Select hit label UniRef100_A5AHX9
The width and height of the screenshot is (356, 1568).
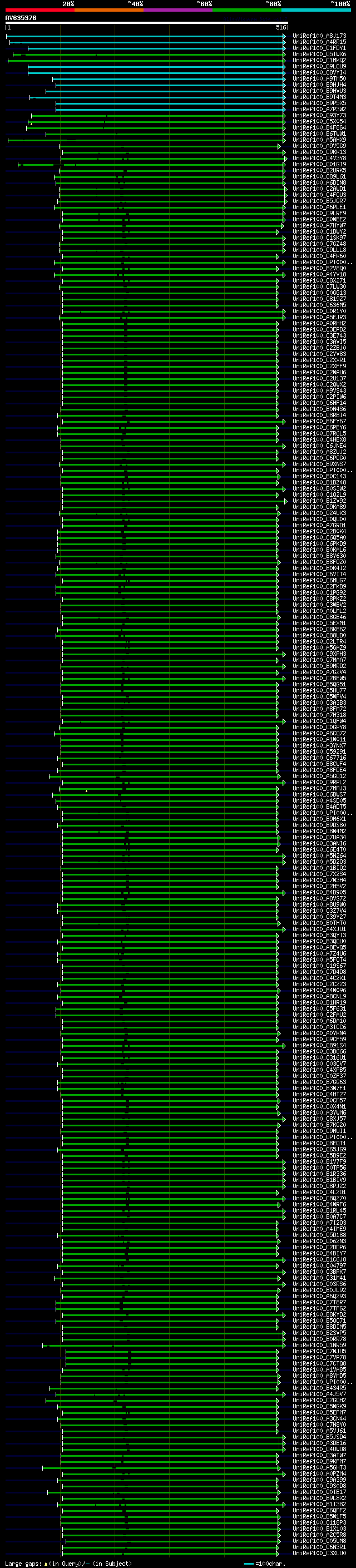point(319,140)
